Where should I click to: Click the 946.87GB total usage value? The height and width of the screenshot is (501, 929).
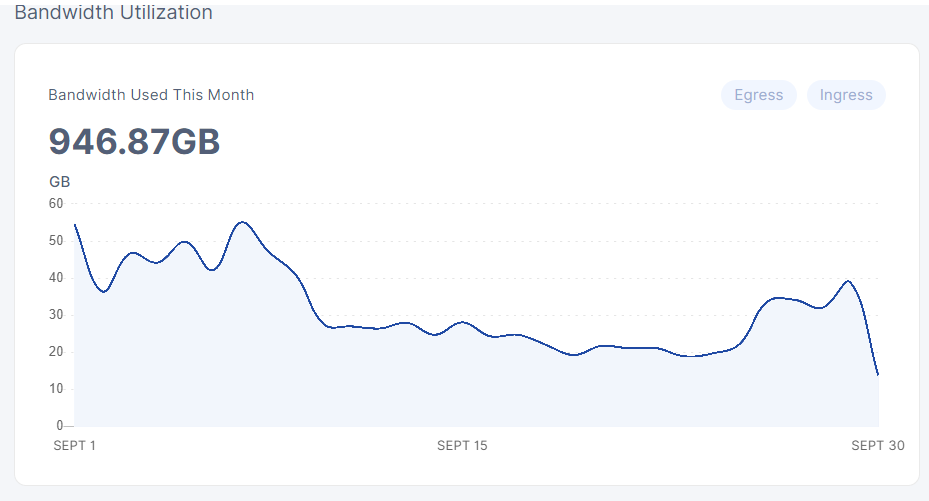click(x=134, y=142)
